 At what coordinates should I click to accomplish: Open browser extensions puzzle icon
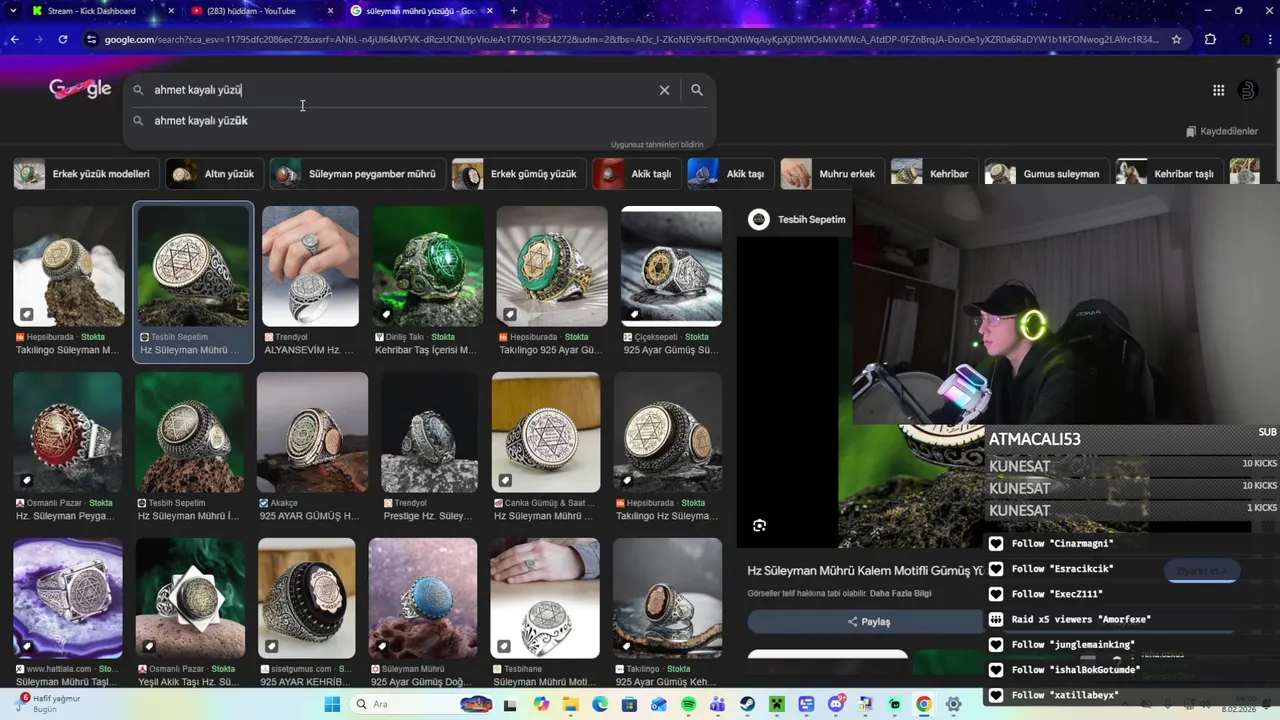point(1210,39)
